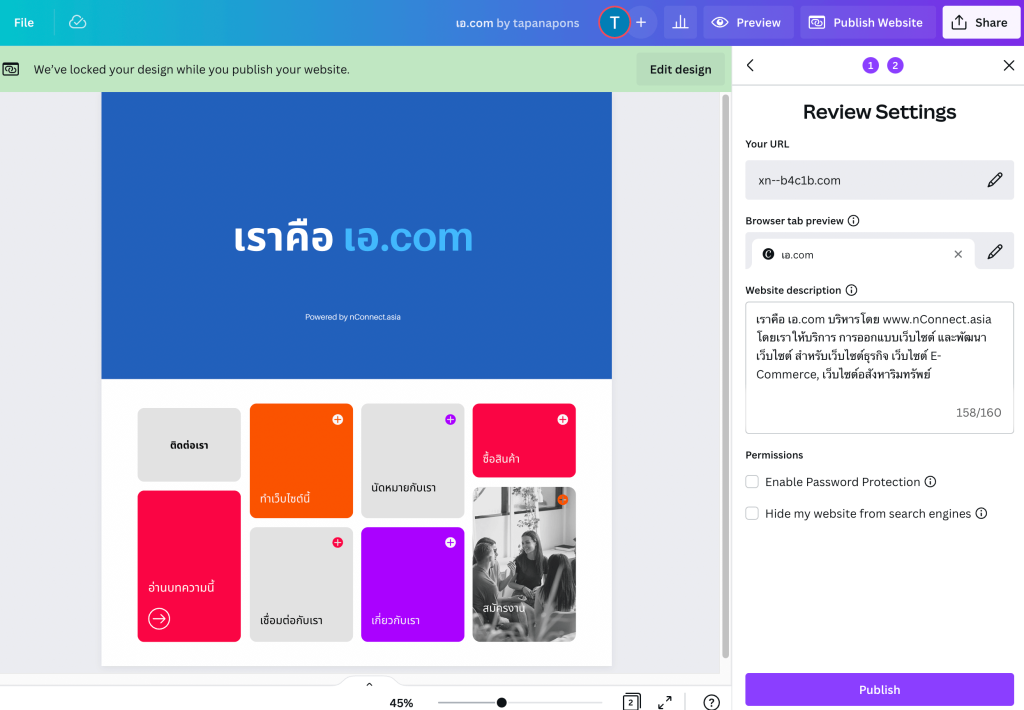The image size is (1024, 710).
Task: Adjust the 45% zoom slider
Action: (x=502, y=702)
